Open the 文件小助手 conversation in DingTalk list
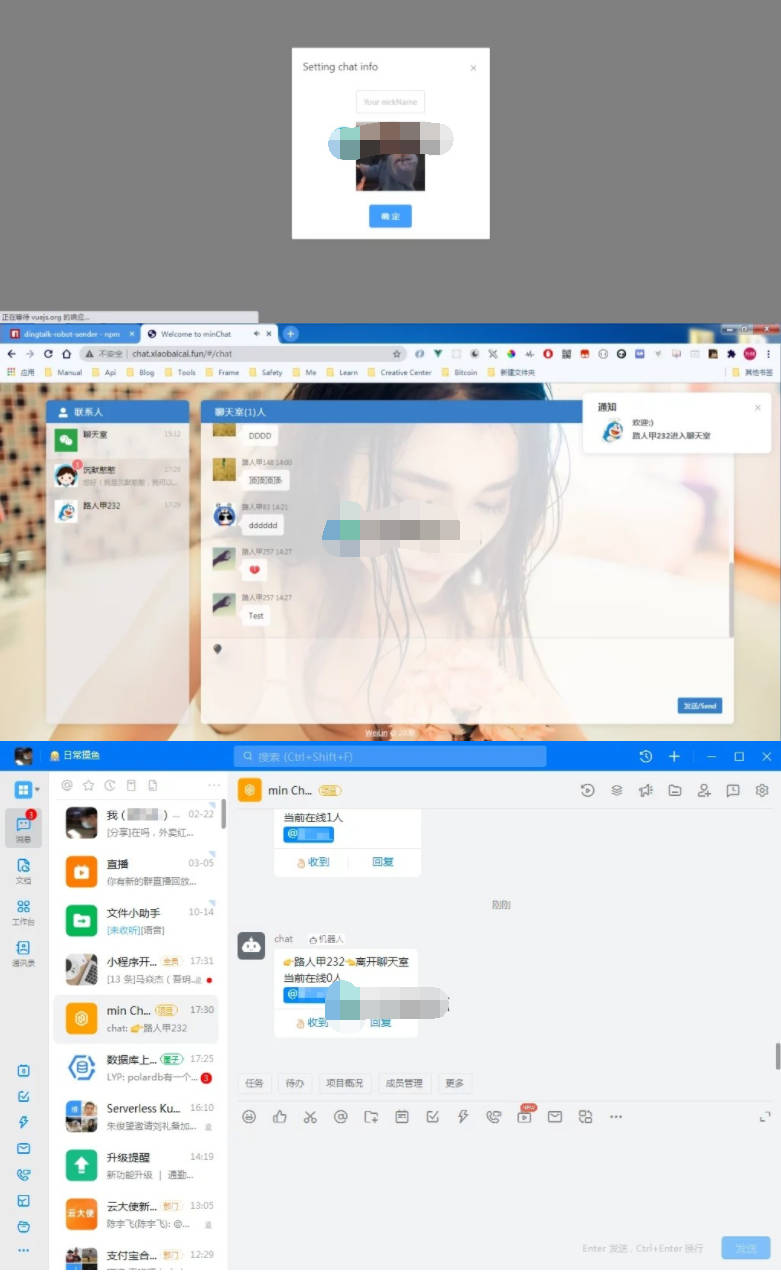781x1278 pixels. 135,920
